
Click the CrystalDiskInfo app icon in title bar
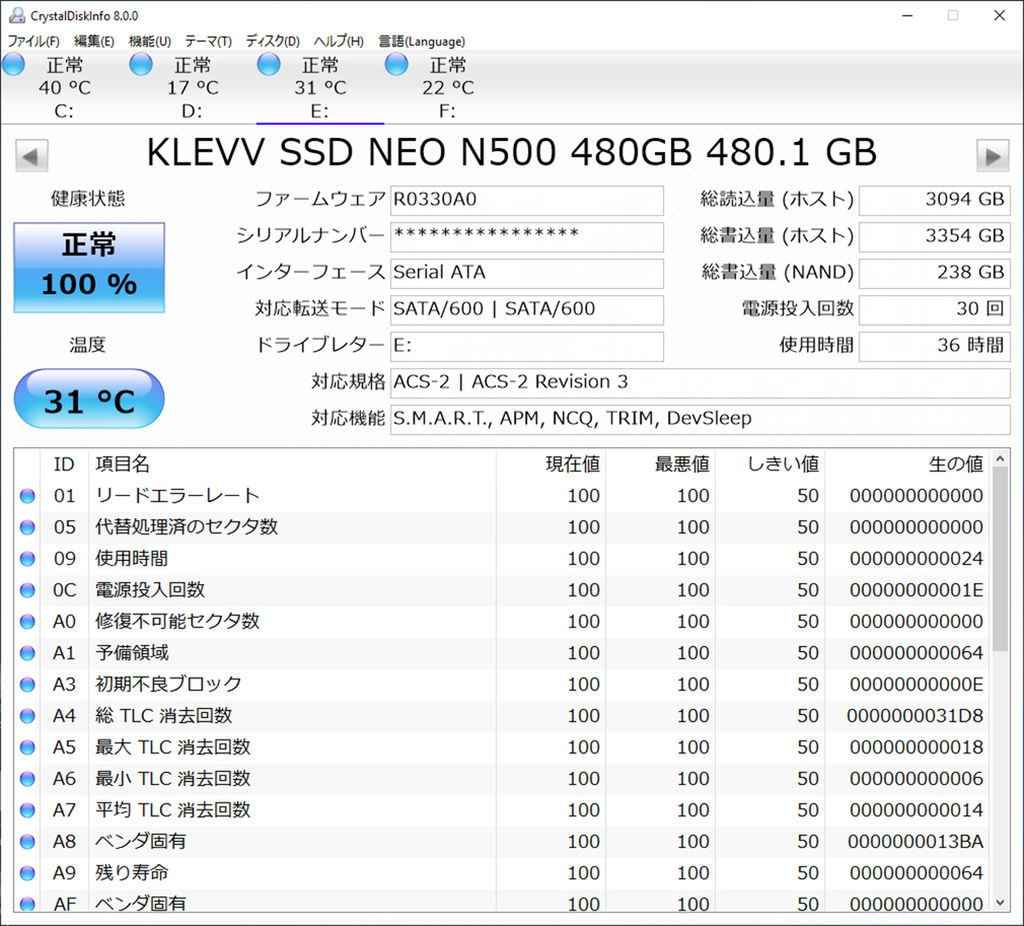(16, 14)
